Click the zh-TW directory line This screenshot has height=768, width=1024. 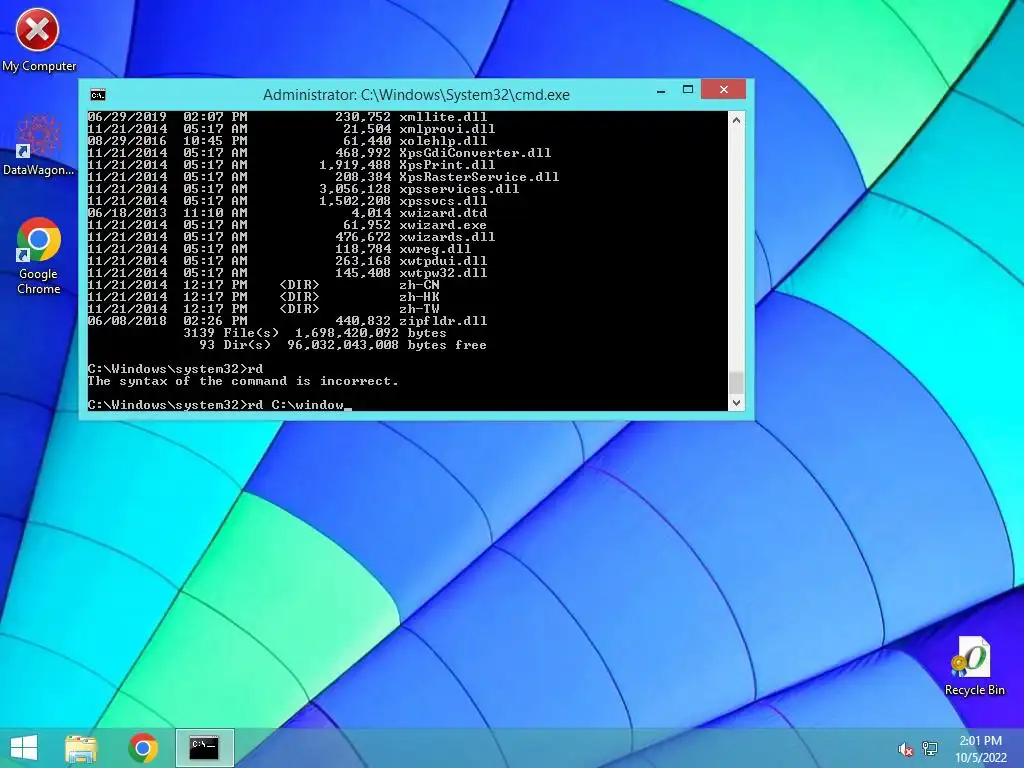pos(264,309)
